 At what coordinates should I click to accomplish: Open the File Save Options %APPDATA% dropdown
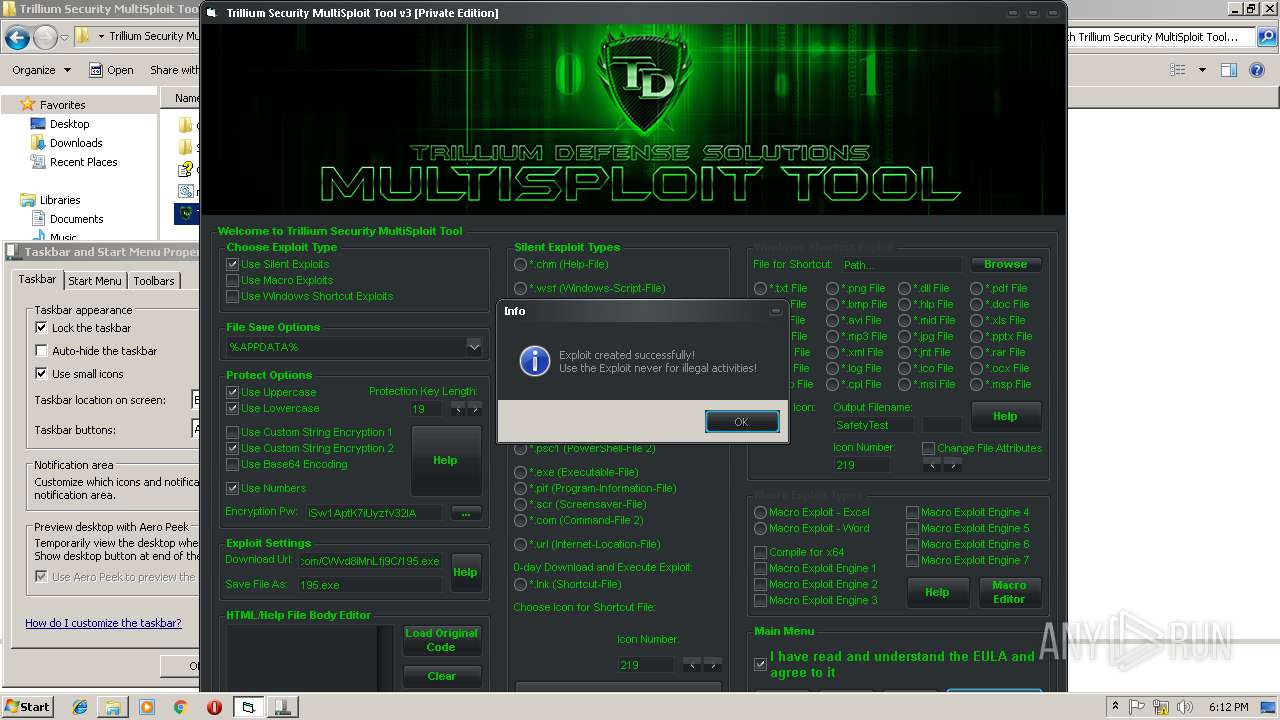(355, 347)
